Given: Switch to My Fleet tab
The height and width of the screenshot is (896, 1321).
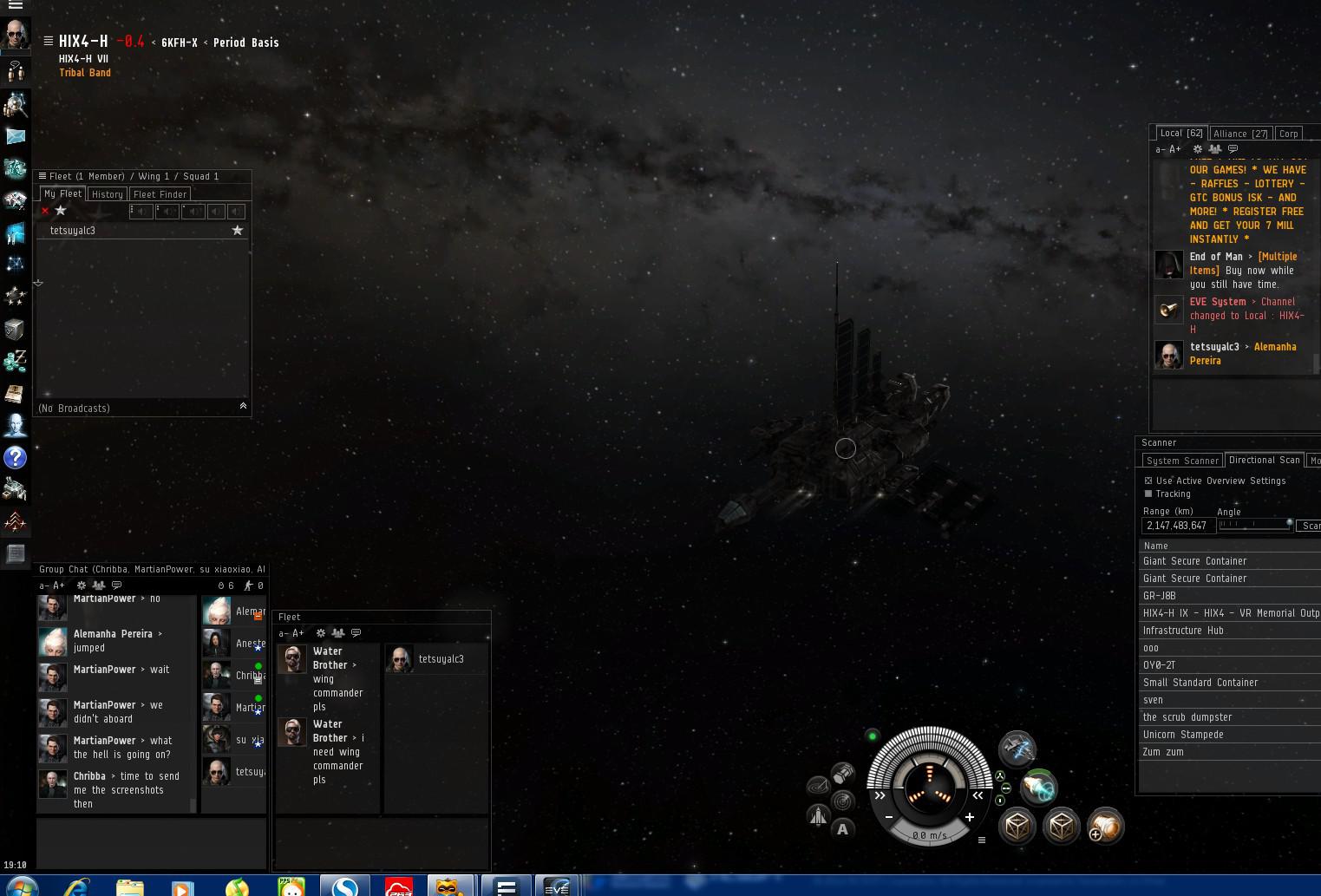Looking at the screenshot, I should 62,193.
